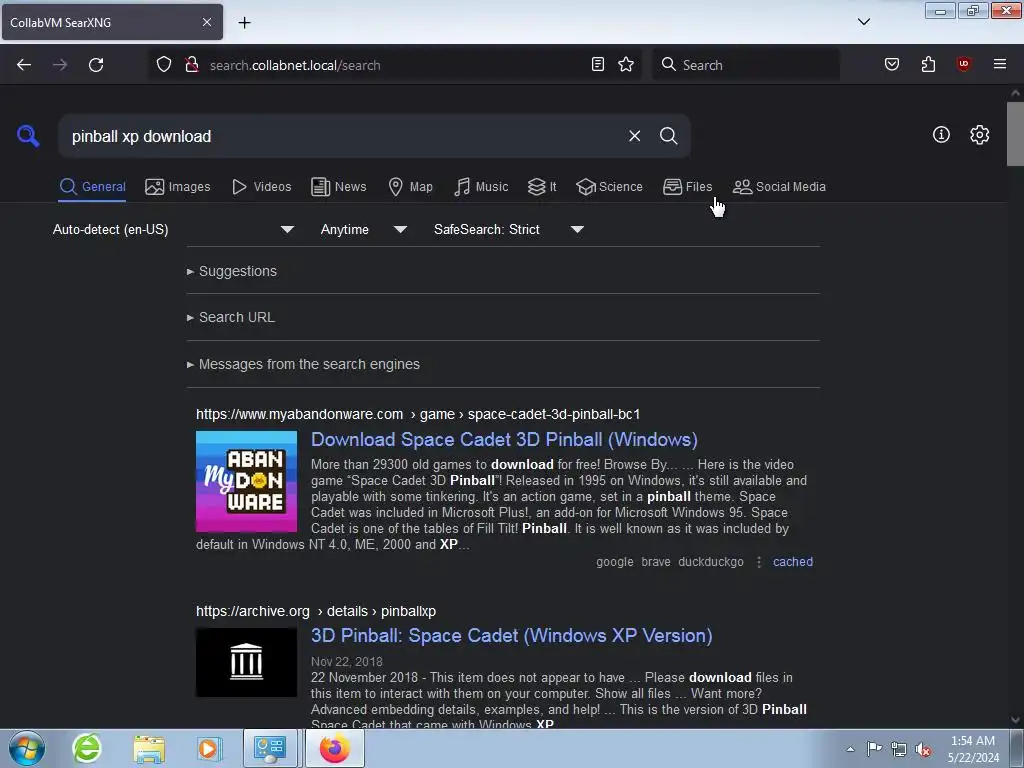Viewport: 1024px width, 768px height.
Task: Click the page vertical scrollbar thumb
Action: 1015,134
